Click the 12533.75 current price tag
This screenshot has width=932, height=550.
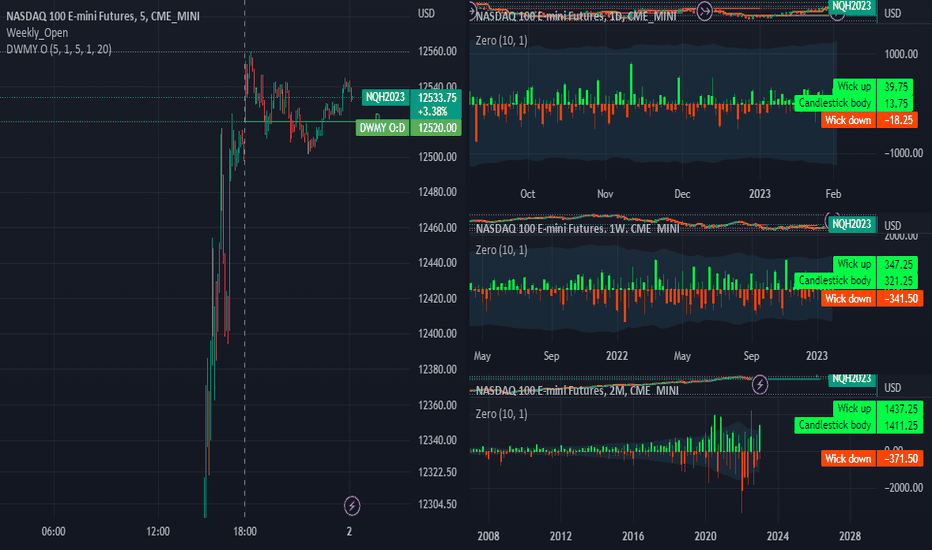click(437, 98)
